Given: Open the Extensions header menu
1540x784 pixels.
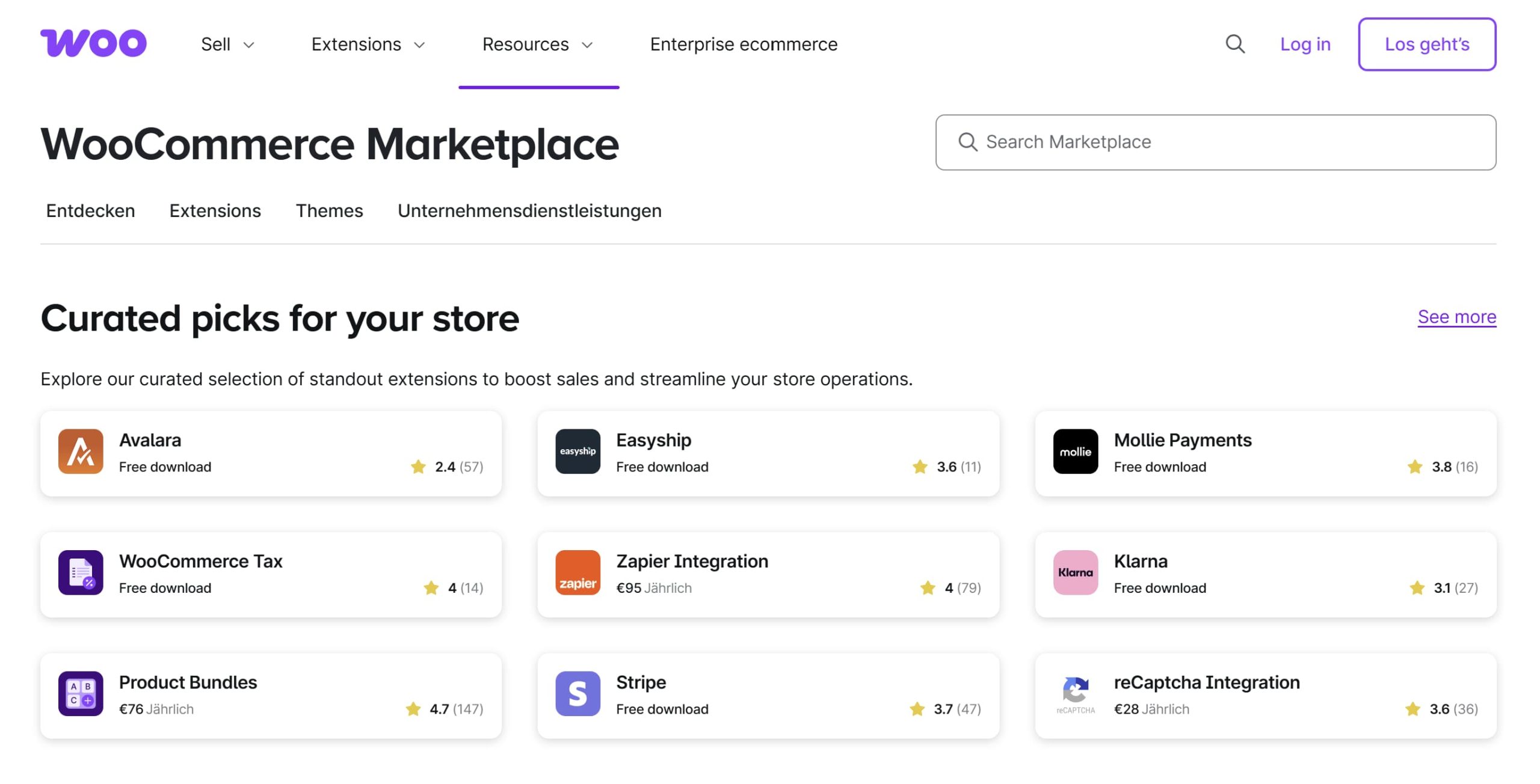Looking at the screenshot, I should point(369,44).
